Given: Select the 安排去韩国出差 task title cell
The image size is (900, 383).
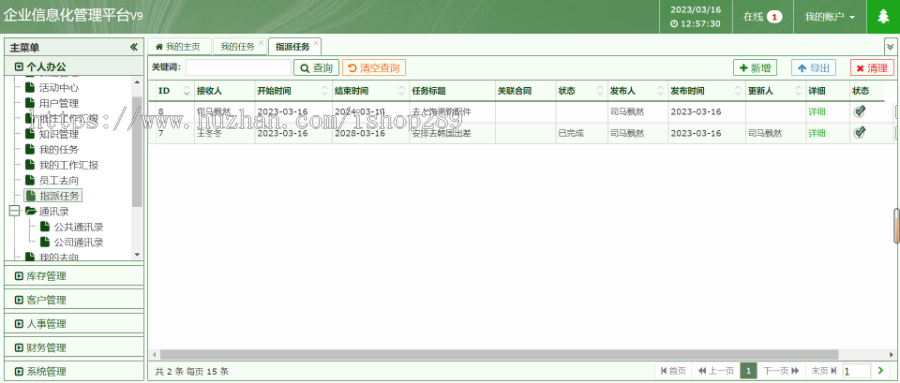Looking at the screenshot, I should (x=452, y=133).
